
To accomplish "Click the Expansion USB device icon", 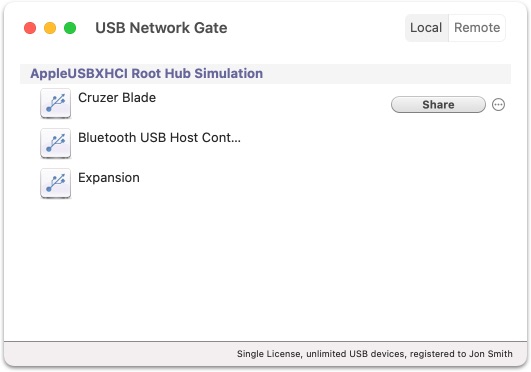I will [x=56, y=183].
